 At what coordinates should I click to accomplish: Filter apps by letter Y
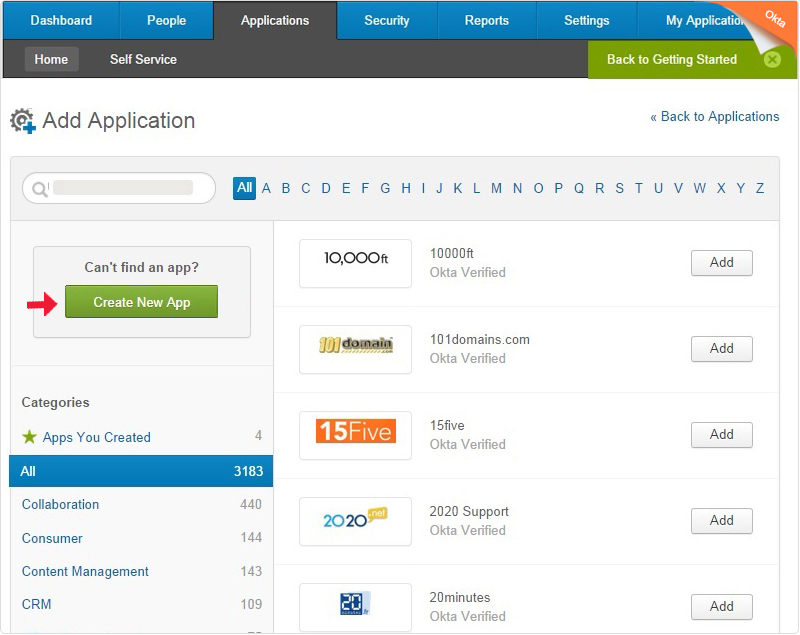coord(741,189)
